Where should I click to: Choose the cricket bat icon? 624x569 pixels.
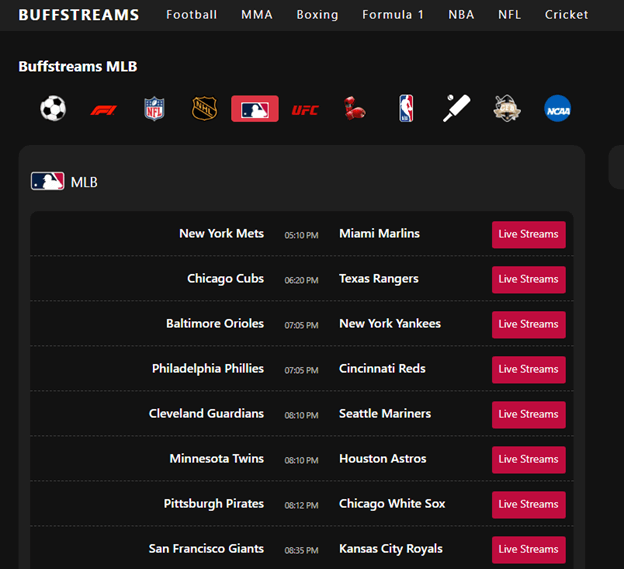point(456,108)
